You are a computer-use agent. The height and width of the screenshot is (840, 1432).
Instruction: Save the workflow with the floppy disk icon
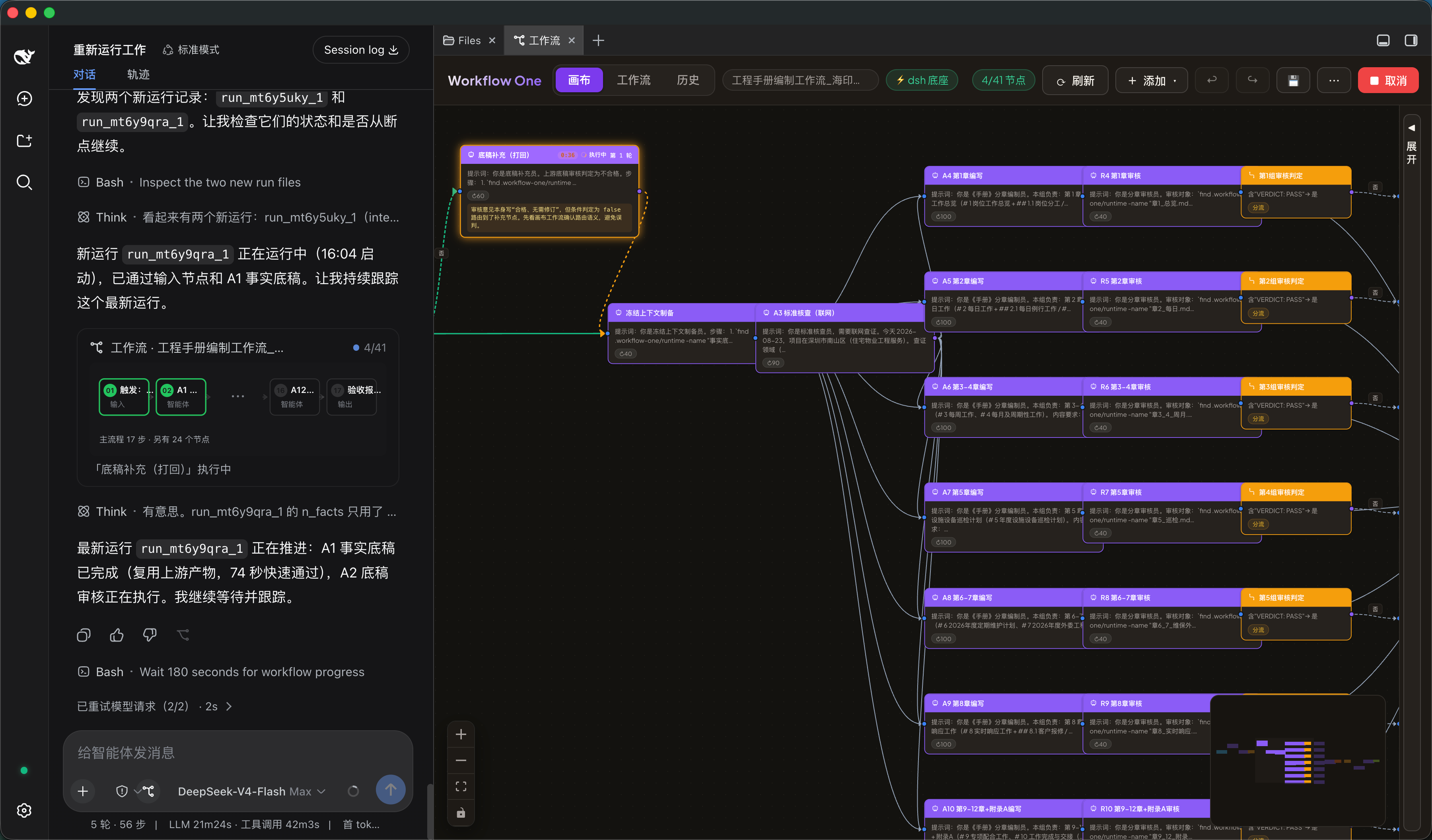tap(1293, 80)
